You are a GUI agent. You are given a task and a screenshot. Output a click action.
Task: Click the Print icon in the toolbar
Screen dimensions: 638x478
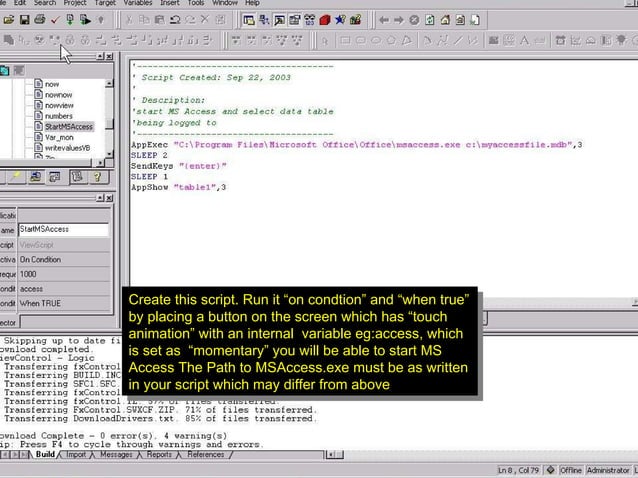(x=39, y=19)
